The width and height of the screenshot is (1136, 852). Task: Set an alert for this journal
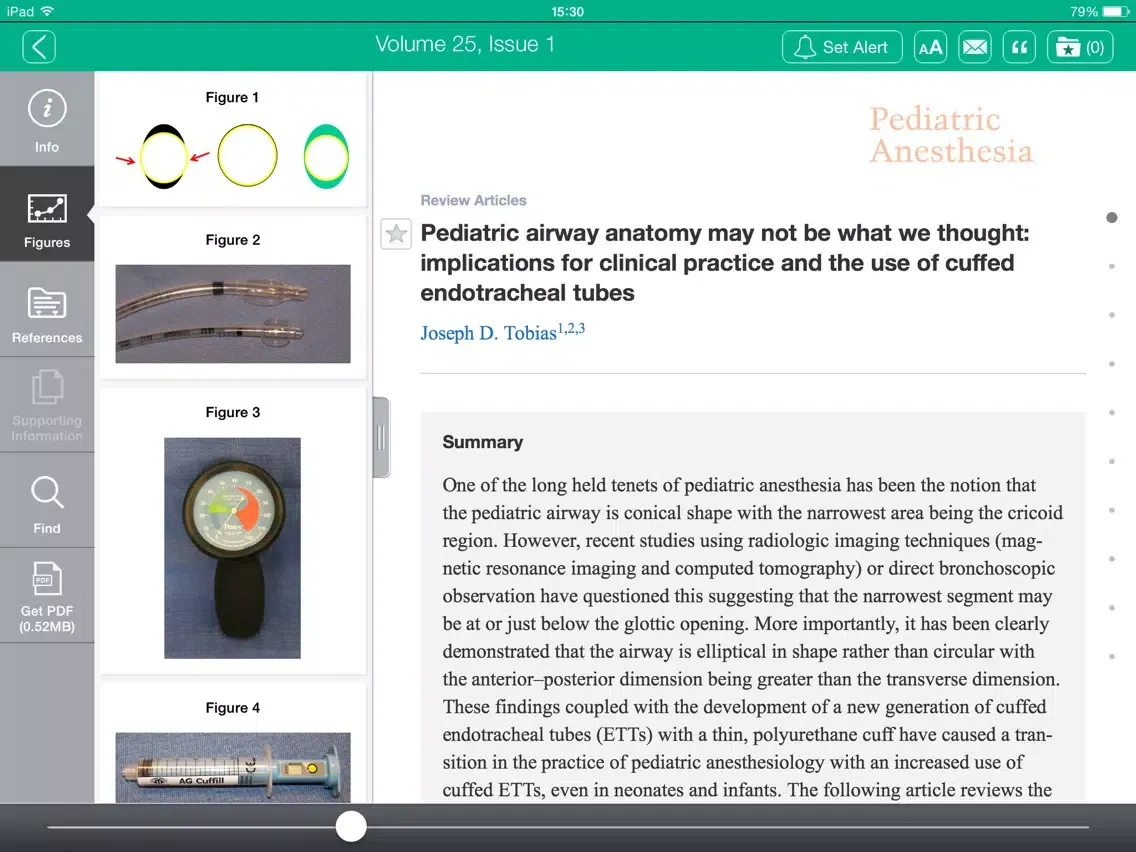pos(841,47)
